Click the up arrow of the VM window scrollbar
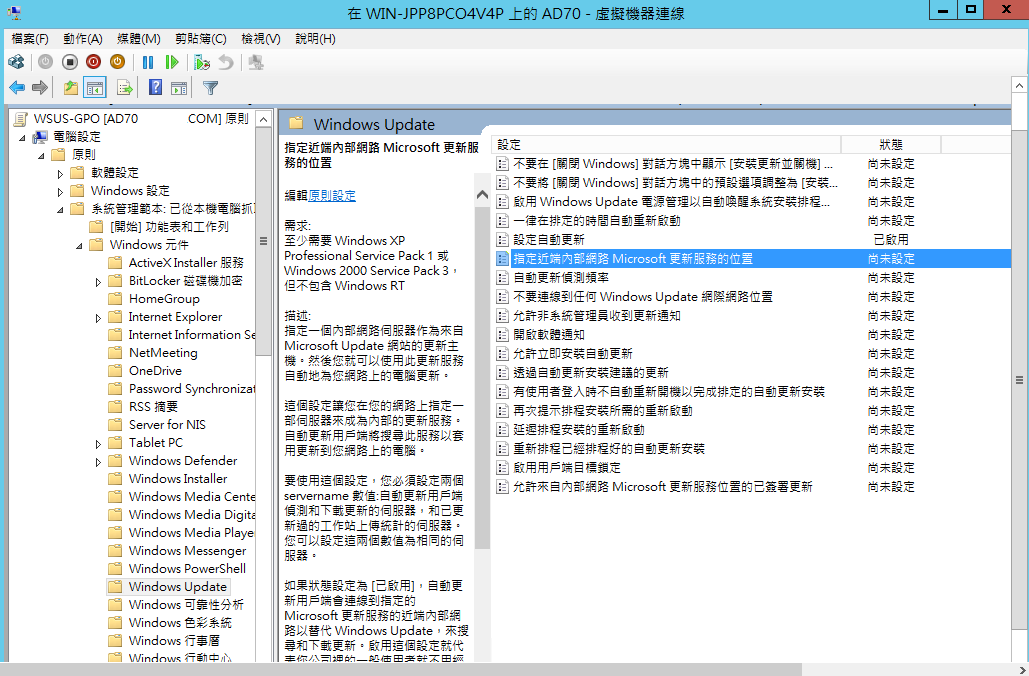This screenshot has height=676, width=1029. 1019,85
